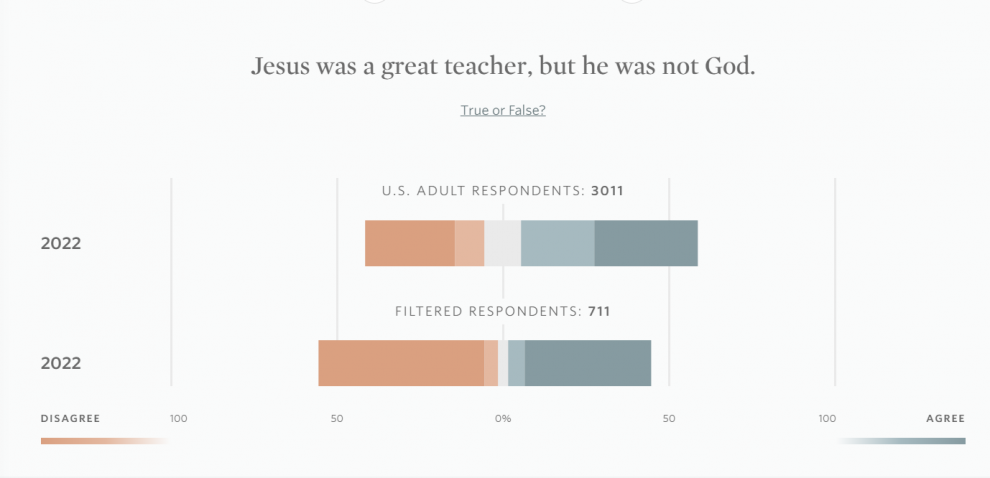990x478 pixels.
Task: Click light blue segment in U.S. adults bar
Action: point(557,243)
